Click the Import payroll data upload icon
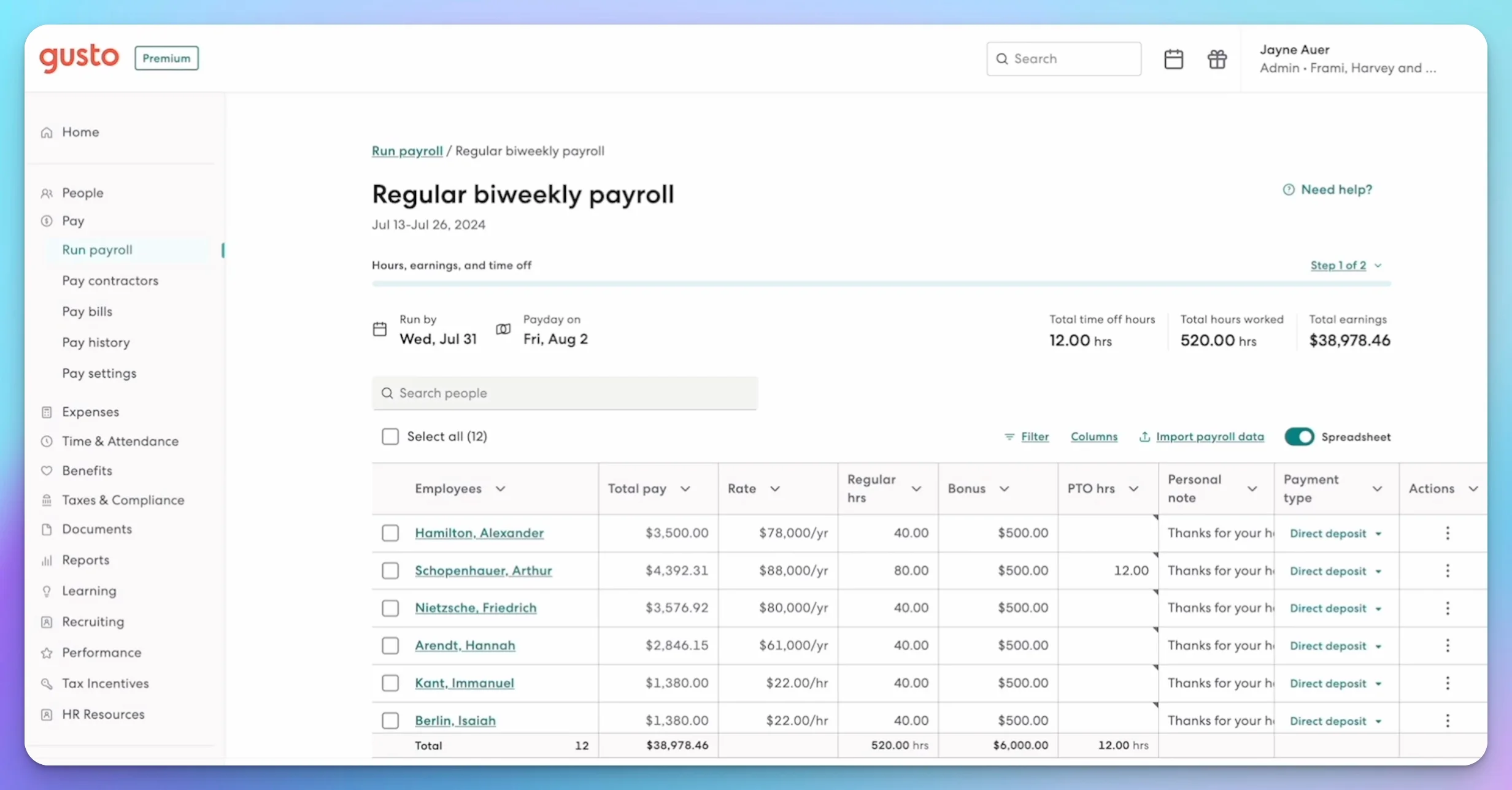The height and width of the screenshot is (790, 1512). [x=1144, y=437]
